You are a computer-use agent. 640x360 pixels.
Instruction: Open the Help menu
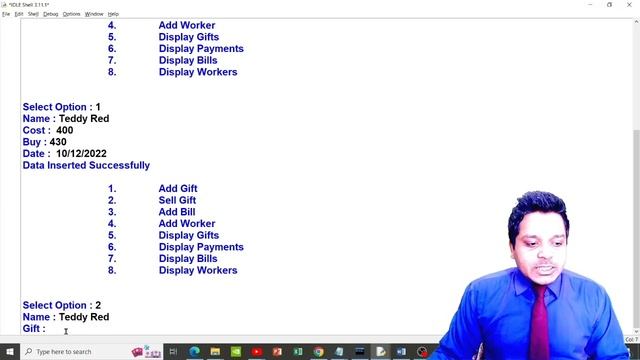pyautogui.click(x=113, y=14)
